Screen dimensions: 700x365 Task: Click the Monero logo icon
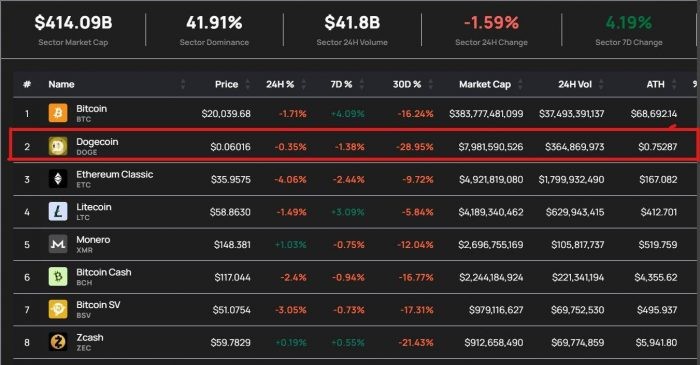pos(58,244)
